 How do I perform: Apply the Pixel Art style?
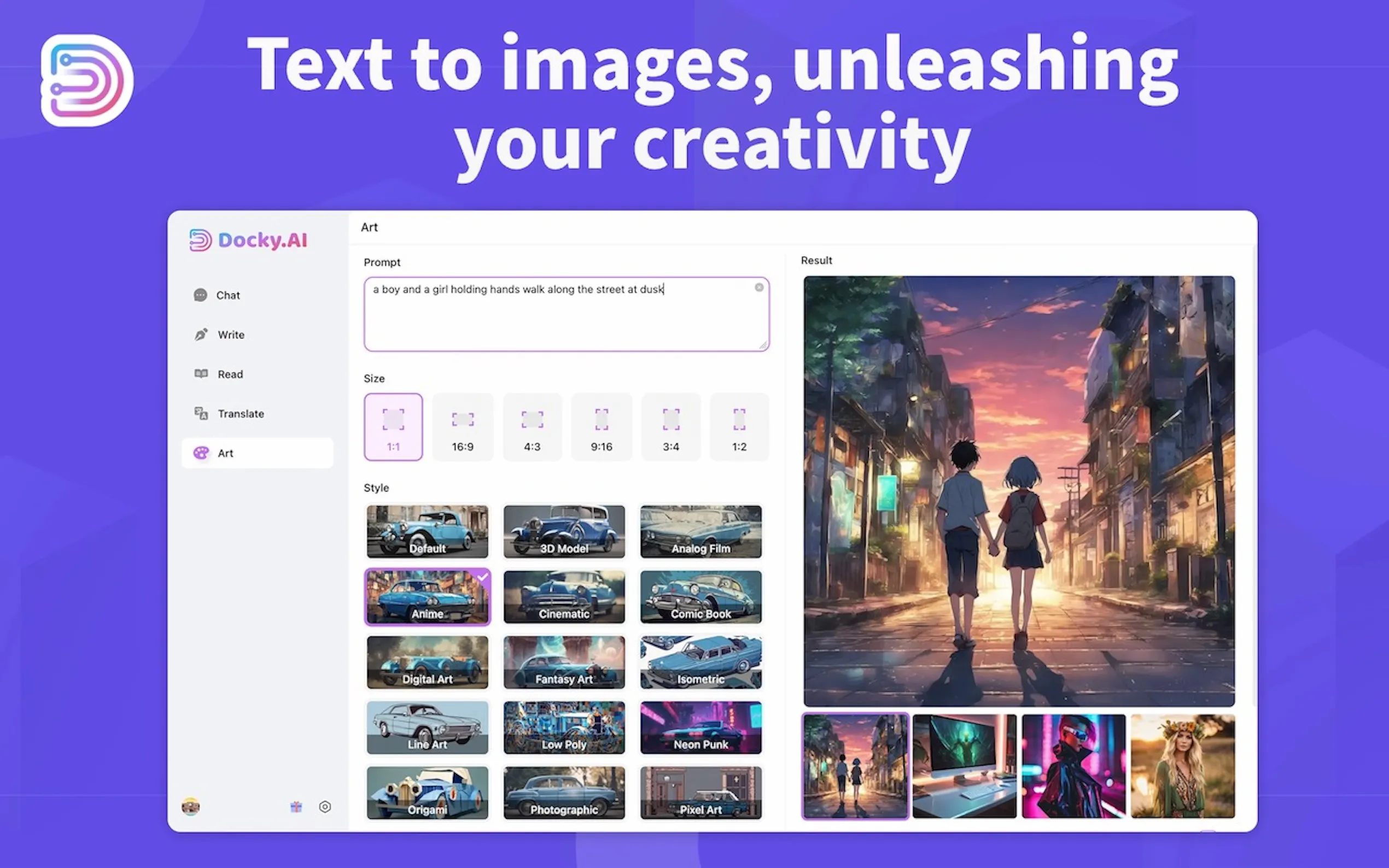pyautogui.click(x=701, y=792)
